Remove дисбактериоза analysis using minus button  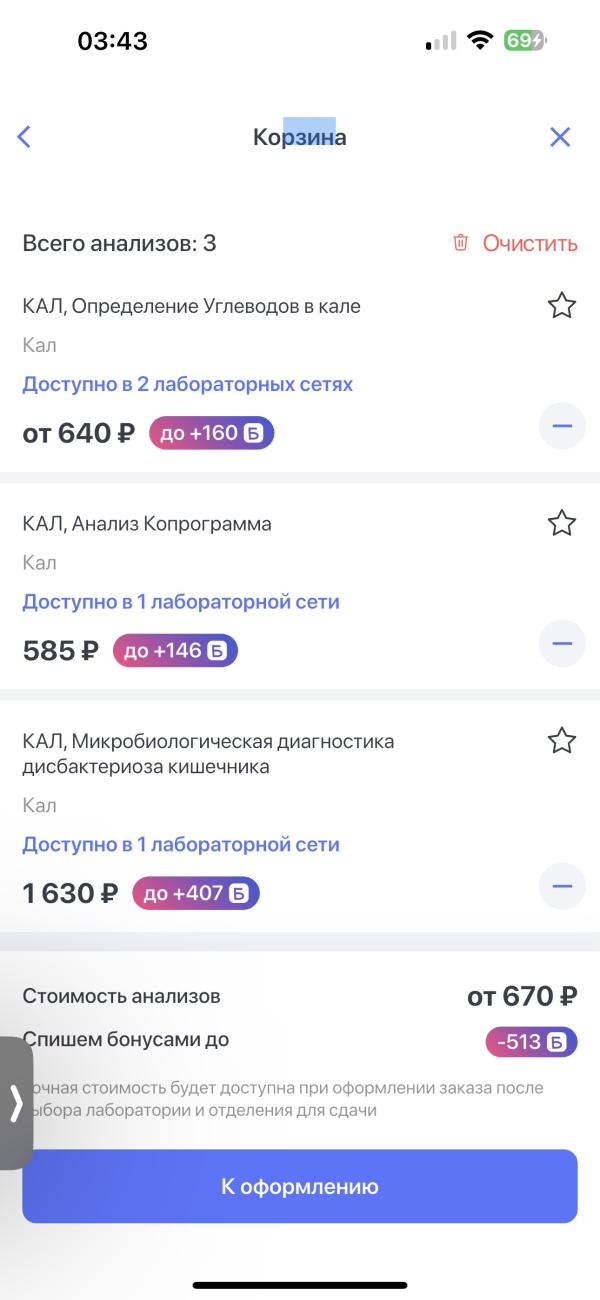pyautogui.click(x=562, y=885)
